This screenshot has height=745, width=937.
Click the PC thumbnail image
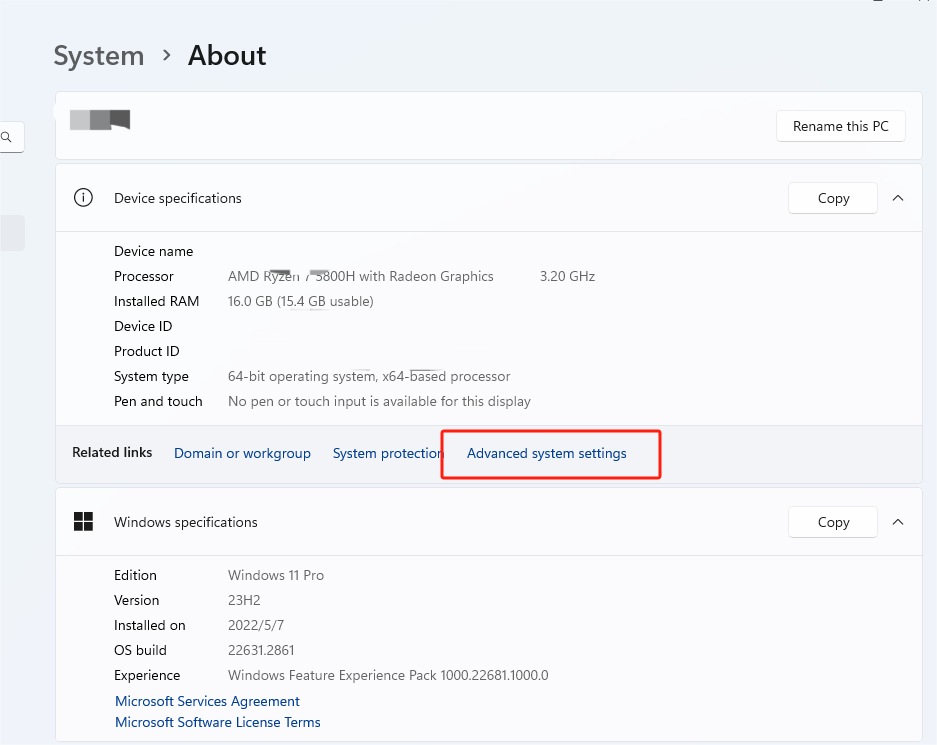point(100,119)
